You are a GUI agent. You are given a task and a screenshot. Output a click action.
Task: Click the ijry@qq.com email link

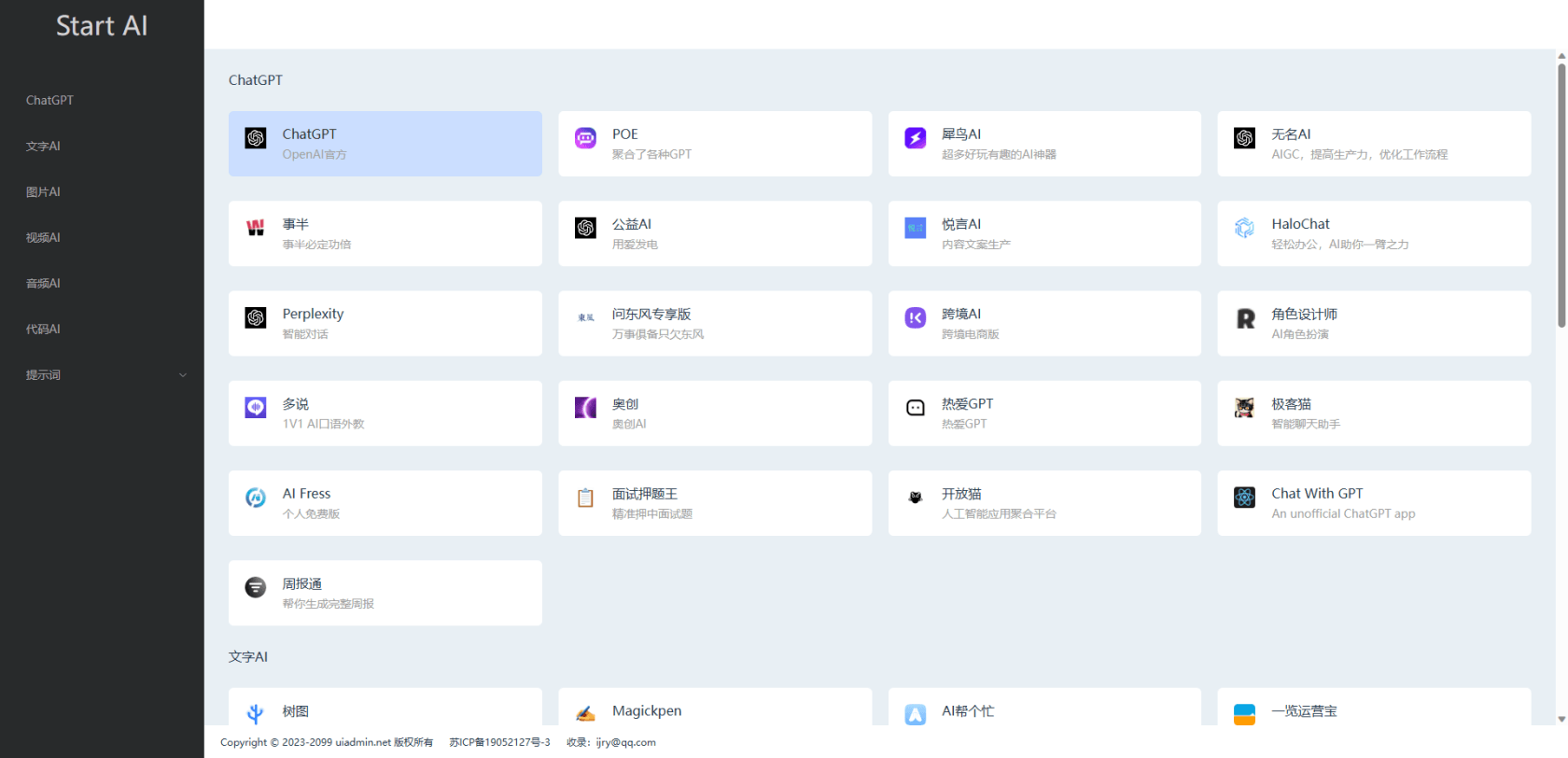626,742
